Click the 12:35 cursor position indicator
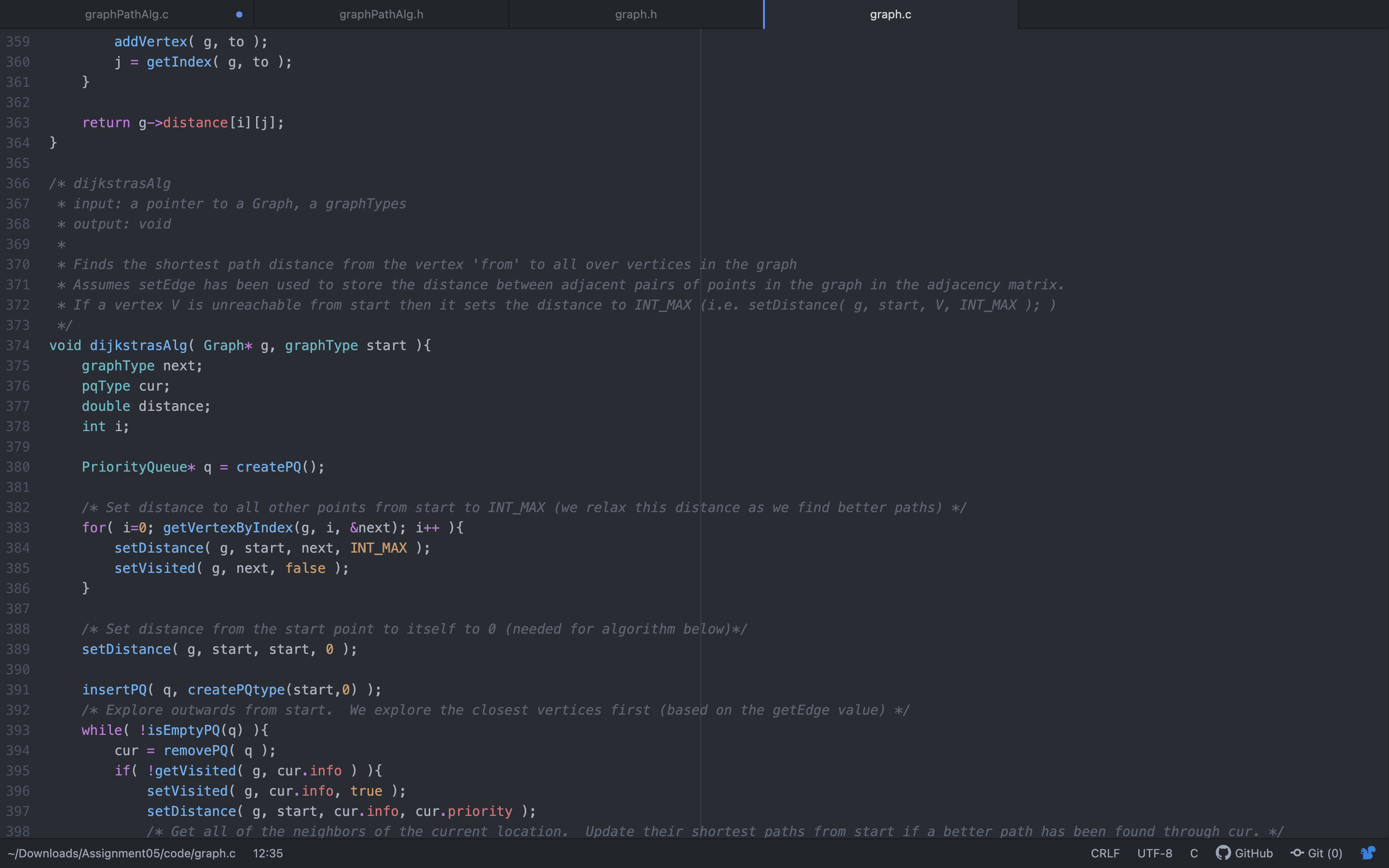This screenshot has width=1389, height=868. click(x=268, y=853)
